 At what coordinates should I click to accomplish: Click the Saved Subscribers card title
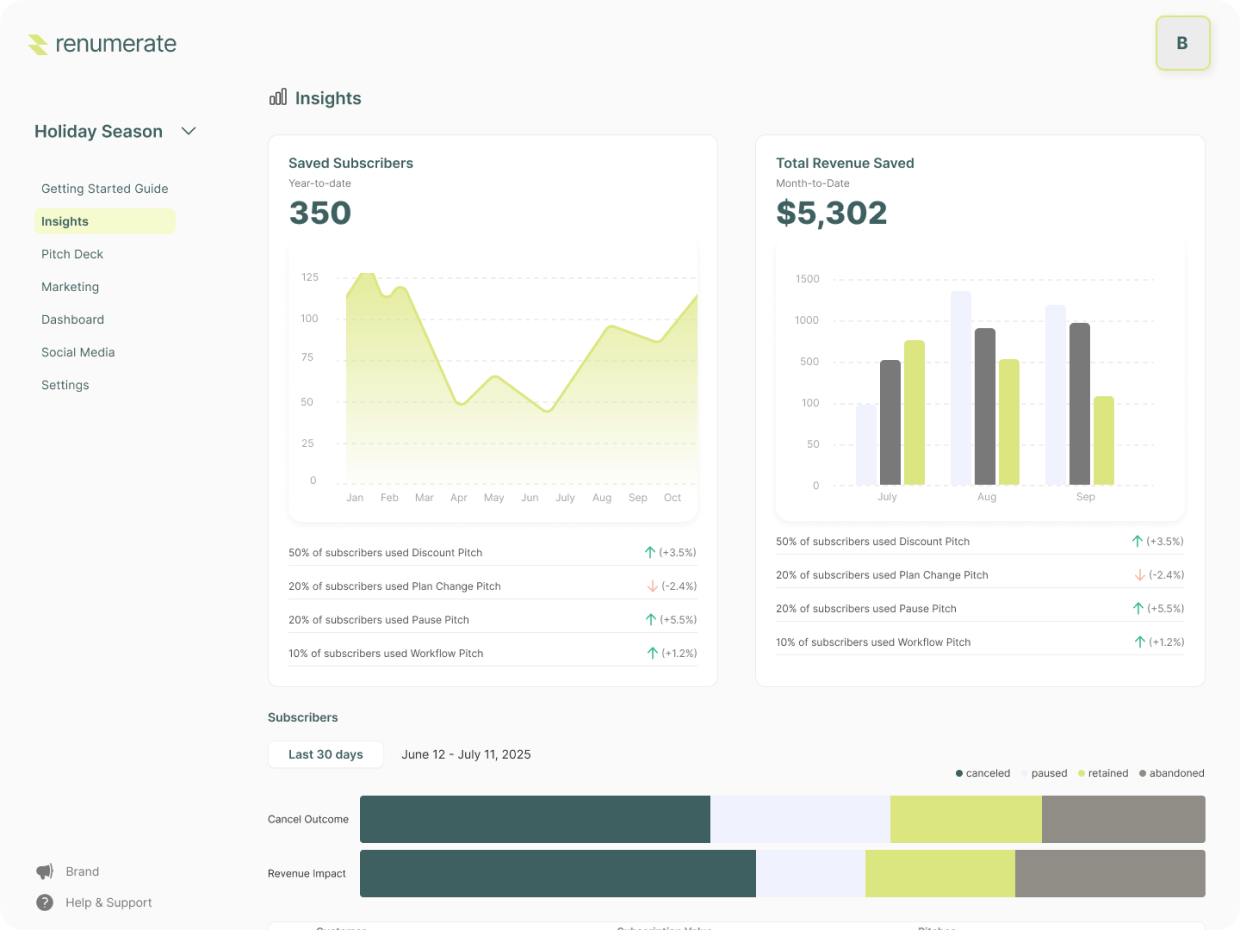point(351,163)
